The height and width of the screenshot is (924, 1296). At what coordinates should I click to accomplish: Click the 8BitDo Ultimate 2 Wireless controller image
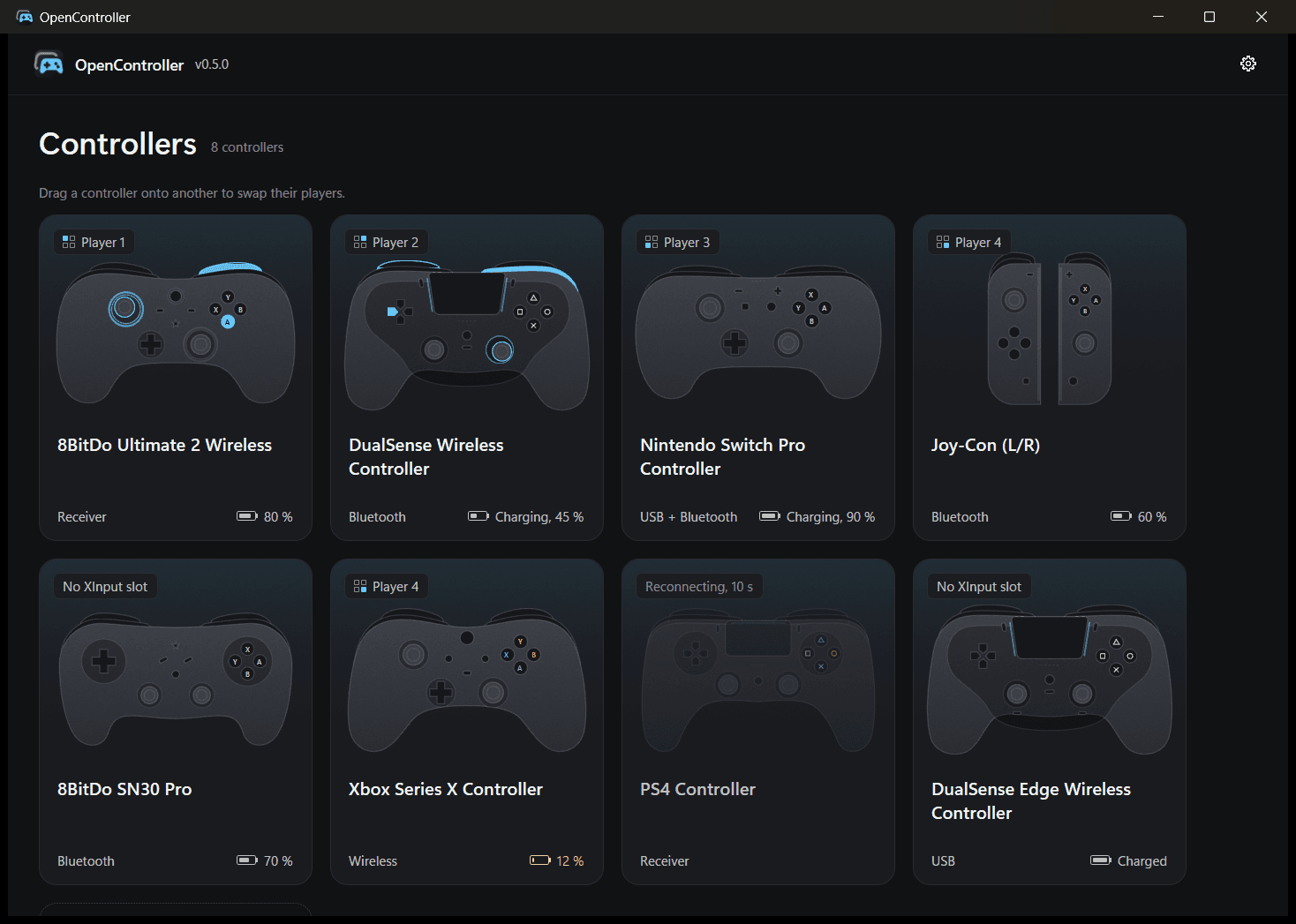pyautogui.click(x=176, y=333)
